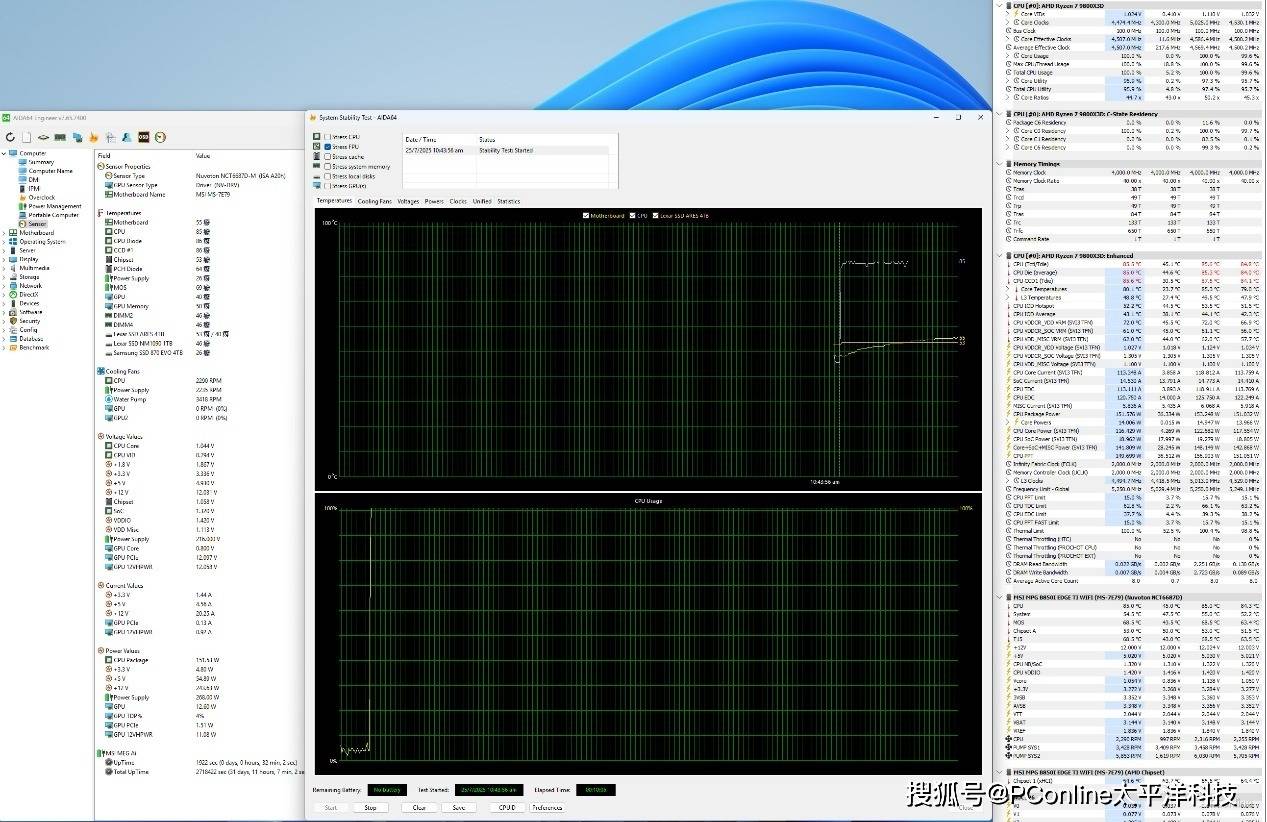
Task: Enable Stress cache checkbox
Action: 327,157
